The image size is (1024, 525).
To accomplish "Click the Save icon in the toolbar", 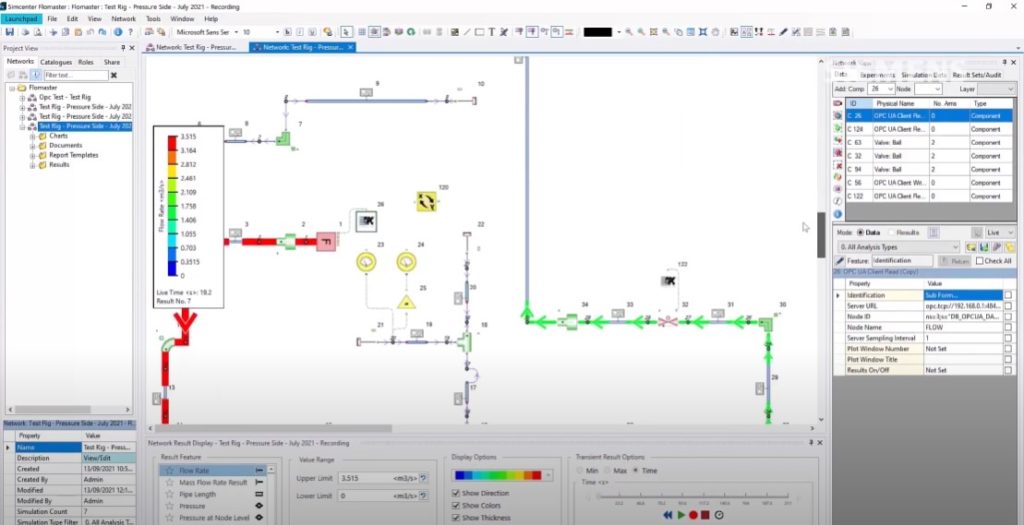I will (x=8, y=32).
